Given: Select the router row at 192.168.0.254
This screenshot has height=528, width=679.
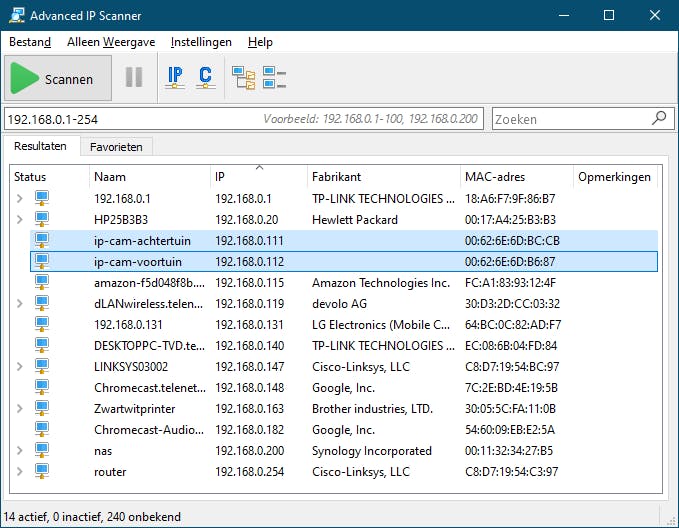Looking at the screenshot, I should point(110,471).
